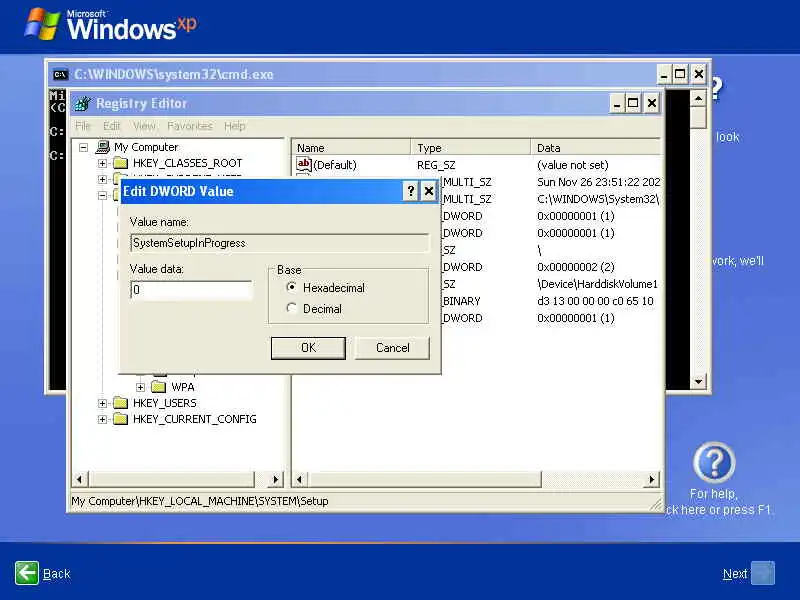The width and height of the screenshot is (800, 600).
Task: Click the (Default) value name
Action: pos(335,165)
